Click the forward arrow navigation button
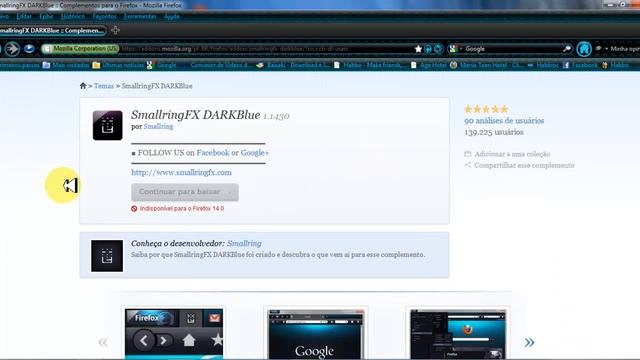The image size is (640, 360). point(12,49)
